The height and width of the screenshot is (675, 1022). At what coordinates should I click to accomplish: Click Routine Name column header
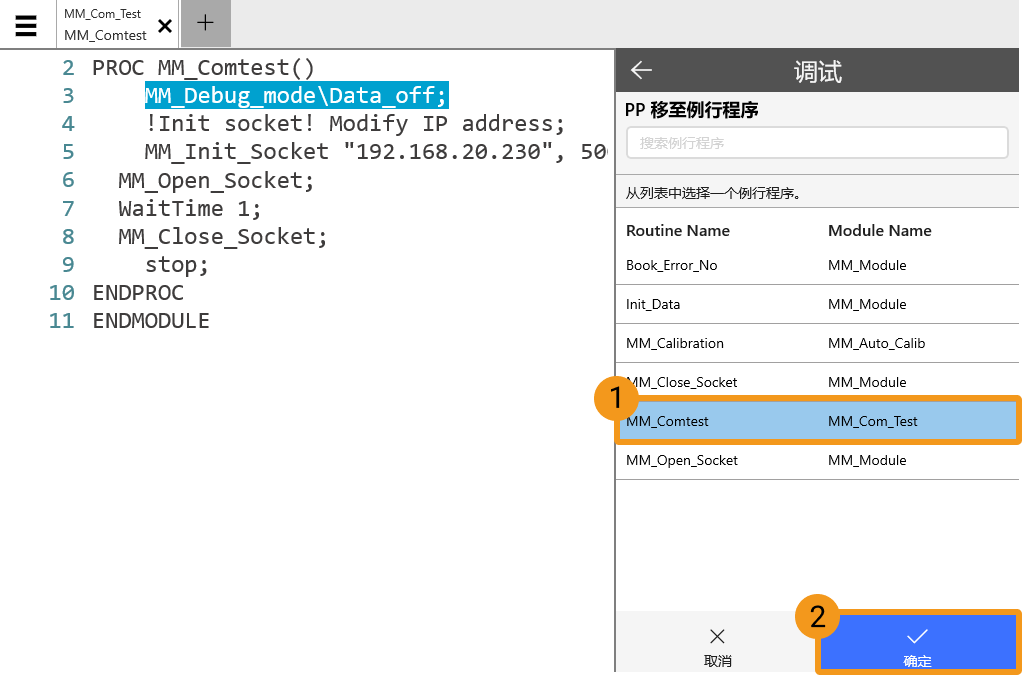(x=678, y=231)
